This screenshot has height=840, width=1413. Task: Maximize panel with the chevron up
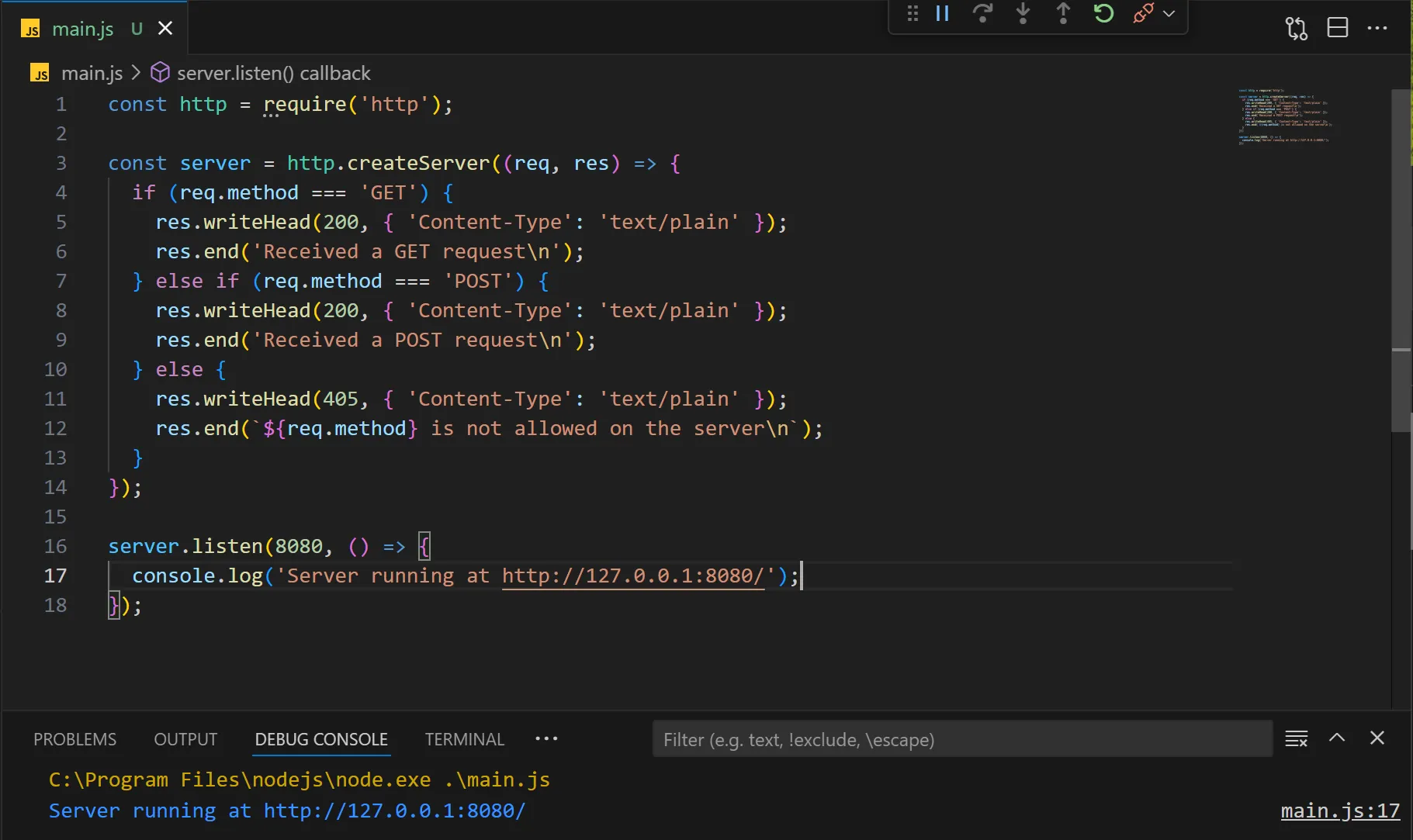1337,738
